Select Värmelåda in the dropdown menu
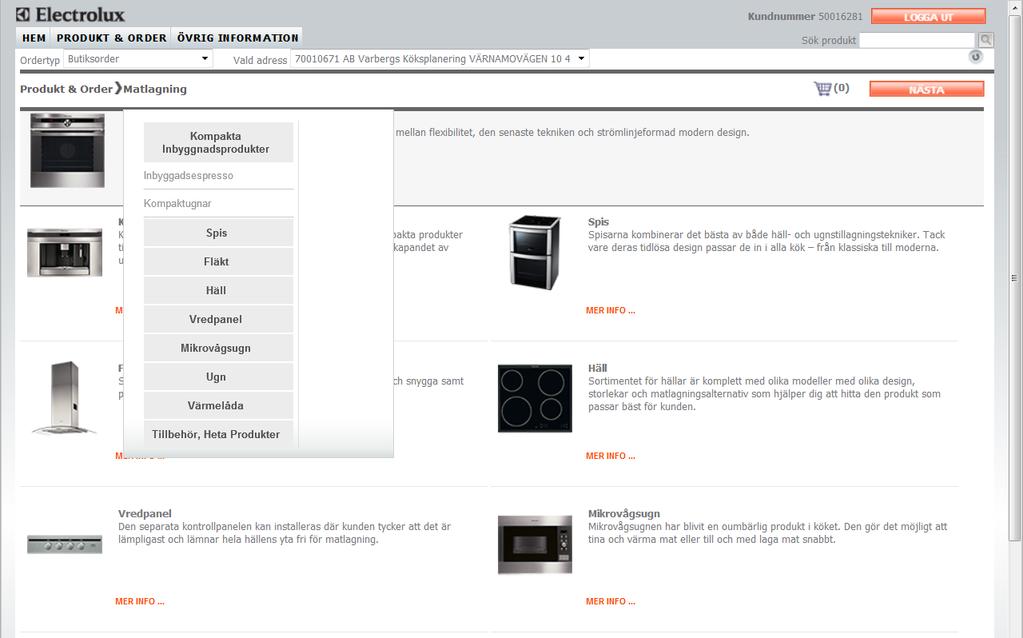The width and height of the screenshot is (1023, 638). 218,405
